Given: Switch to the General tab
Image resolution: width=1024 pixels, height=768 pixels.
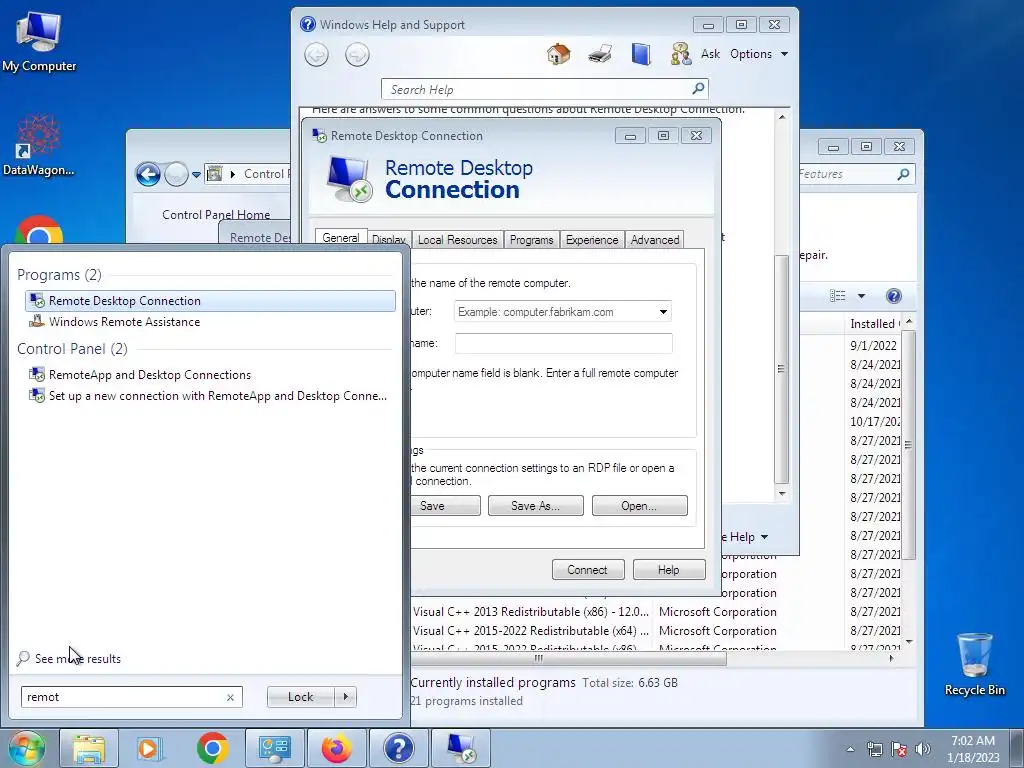Looking at the screenshot, I should coord(341,238).
